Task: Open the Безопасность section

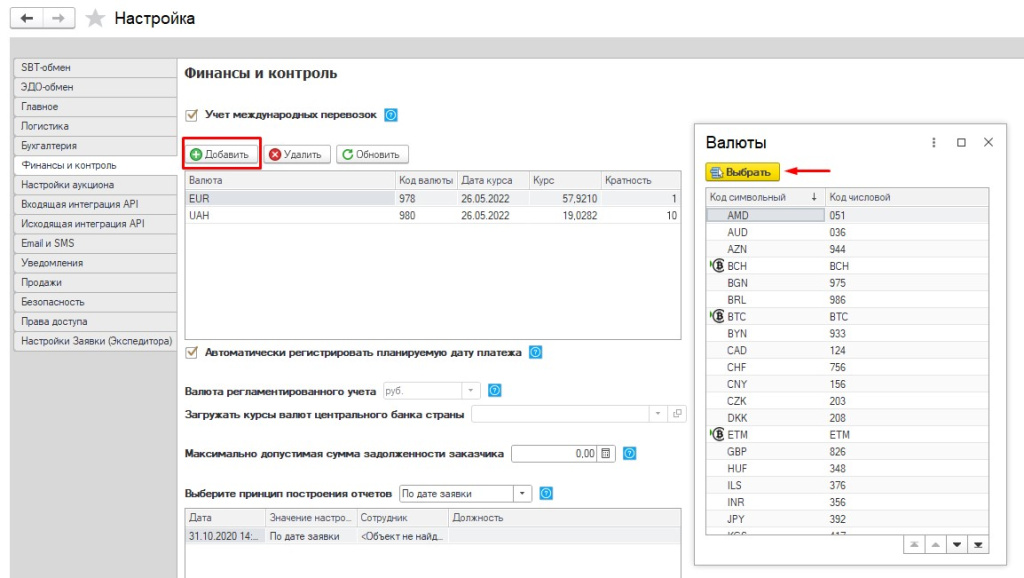Action: click(x=95, y=302)
